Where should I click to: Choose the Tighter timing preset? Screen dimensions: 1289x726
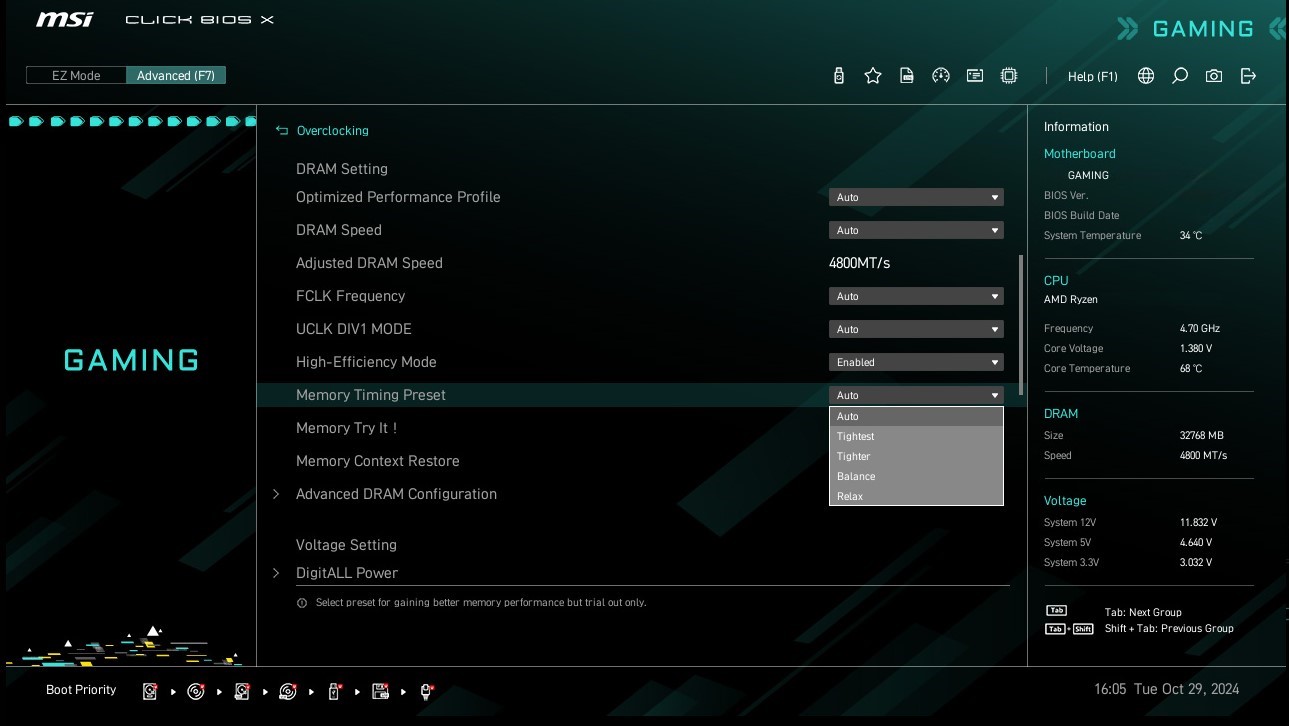click(916, 457)
